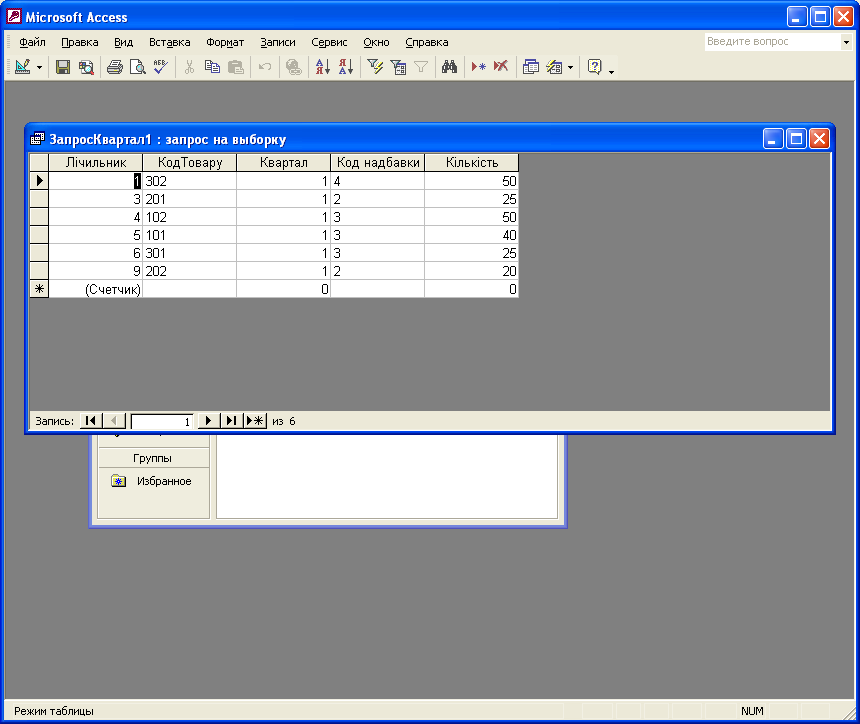Select the Код надбавки column header
860x724 pixels.
378,162
